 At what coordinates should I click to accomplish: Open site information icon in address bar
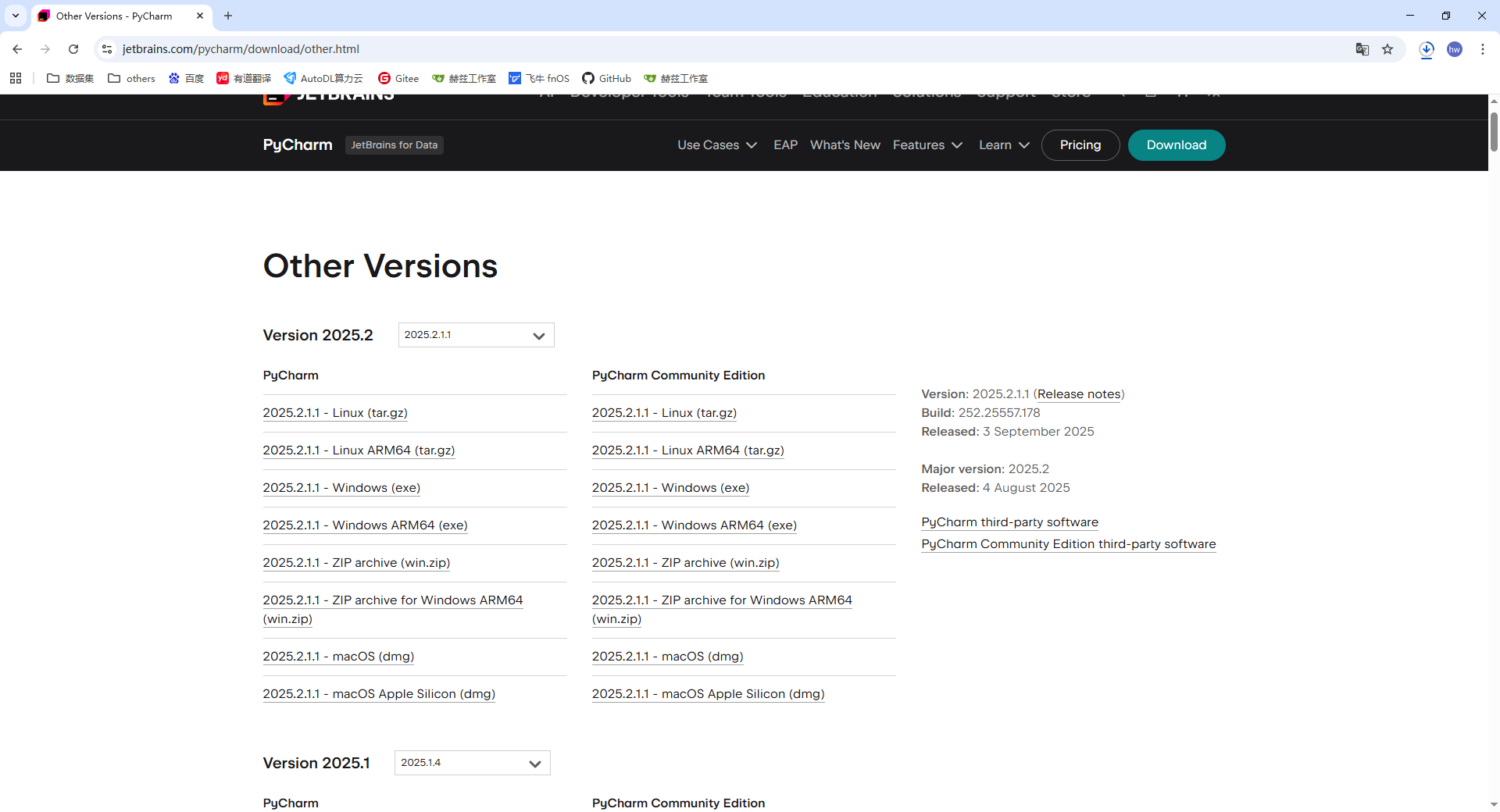click(x=107, y=49)
